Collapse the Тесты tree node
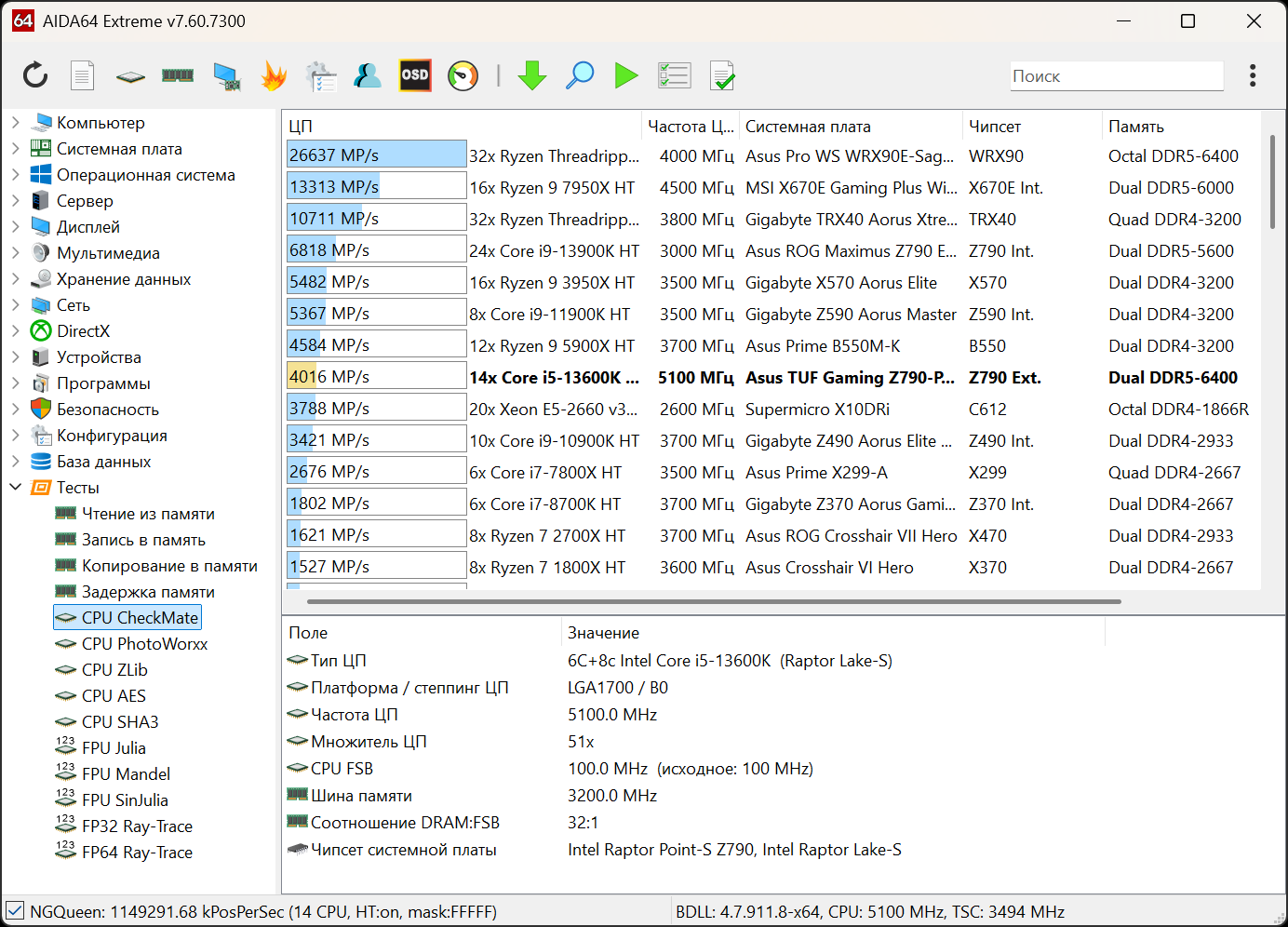This screenshot has width=1288, height=927. coord(15,487)
